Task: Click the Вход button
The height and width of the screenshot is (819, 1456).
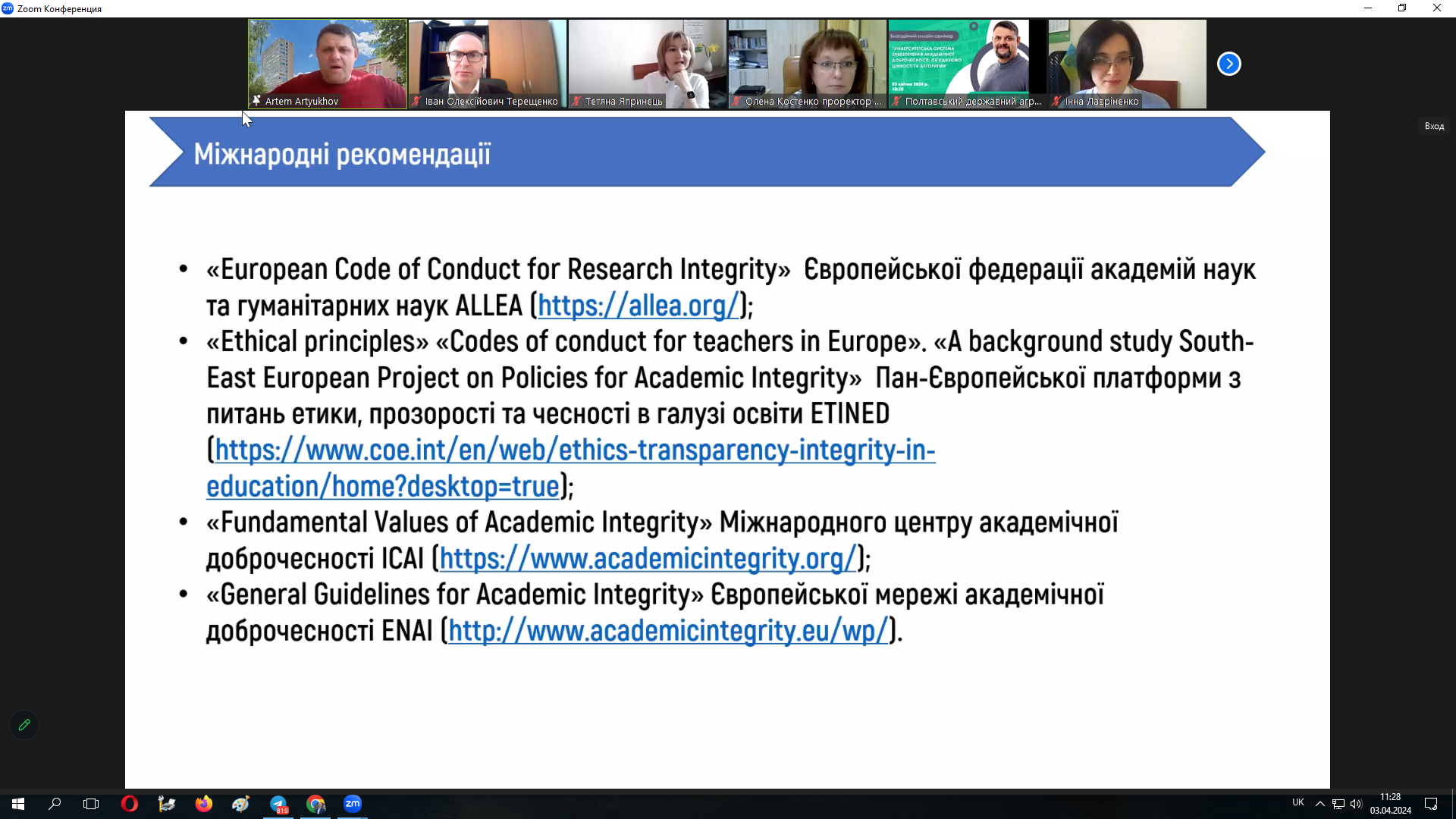Action: coord(1434,126)
